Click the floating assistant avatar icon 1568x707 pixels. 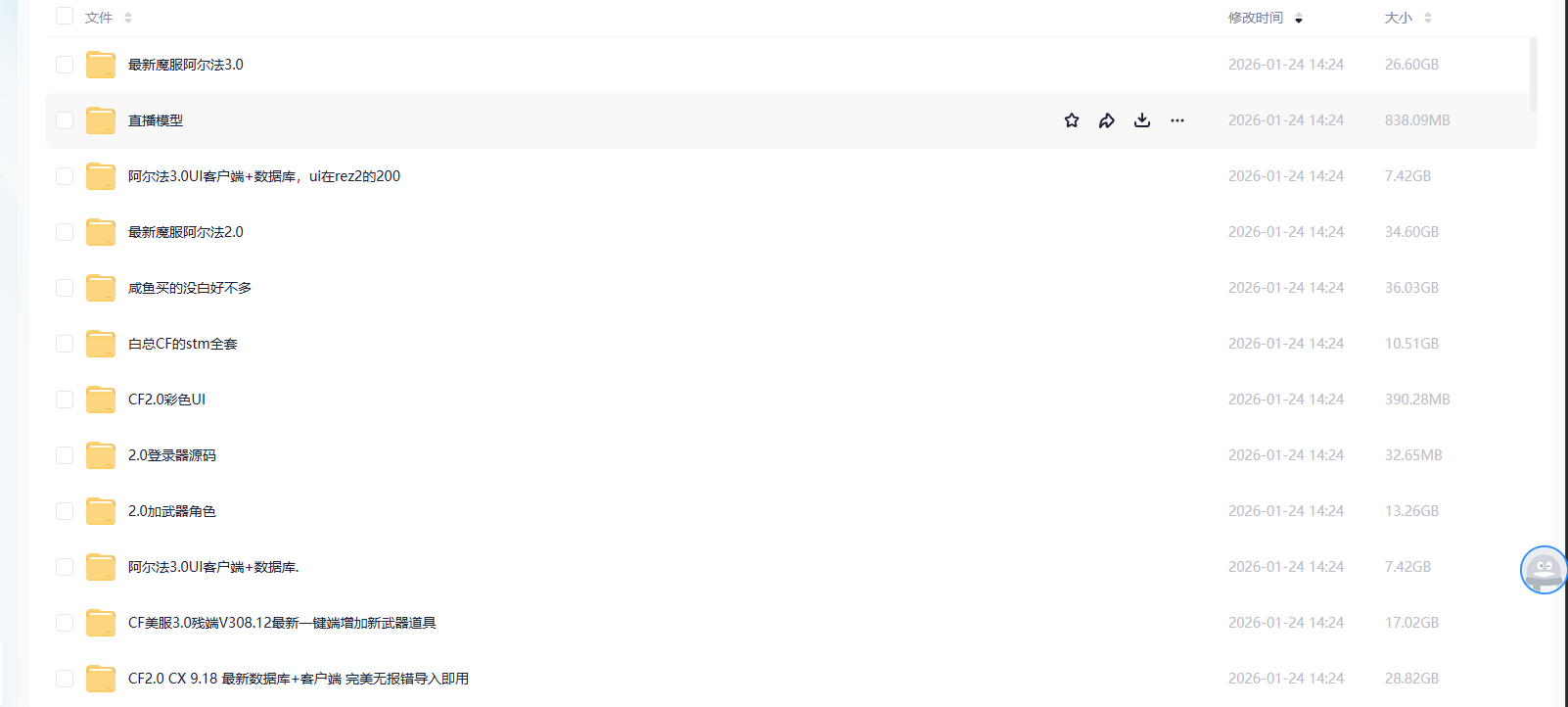tap(1543, 570)
